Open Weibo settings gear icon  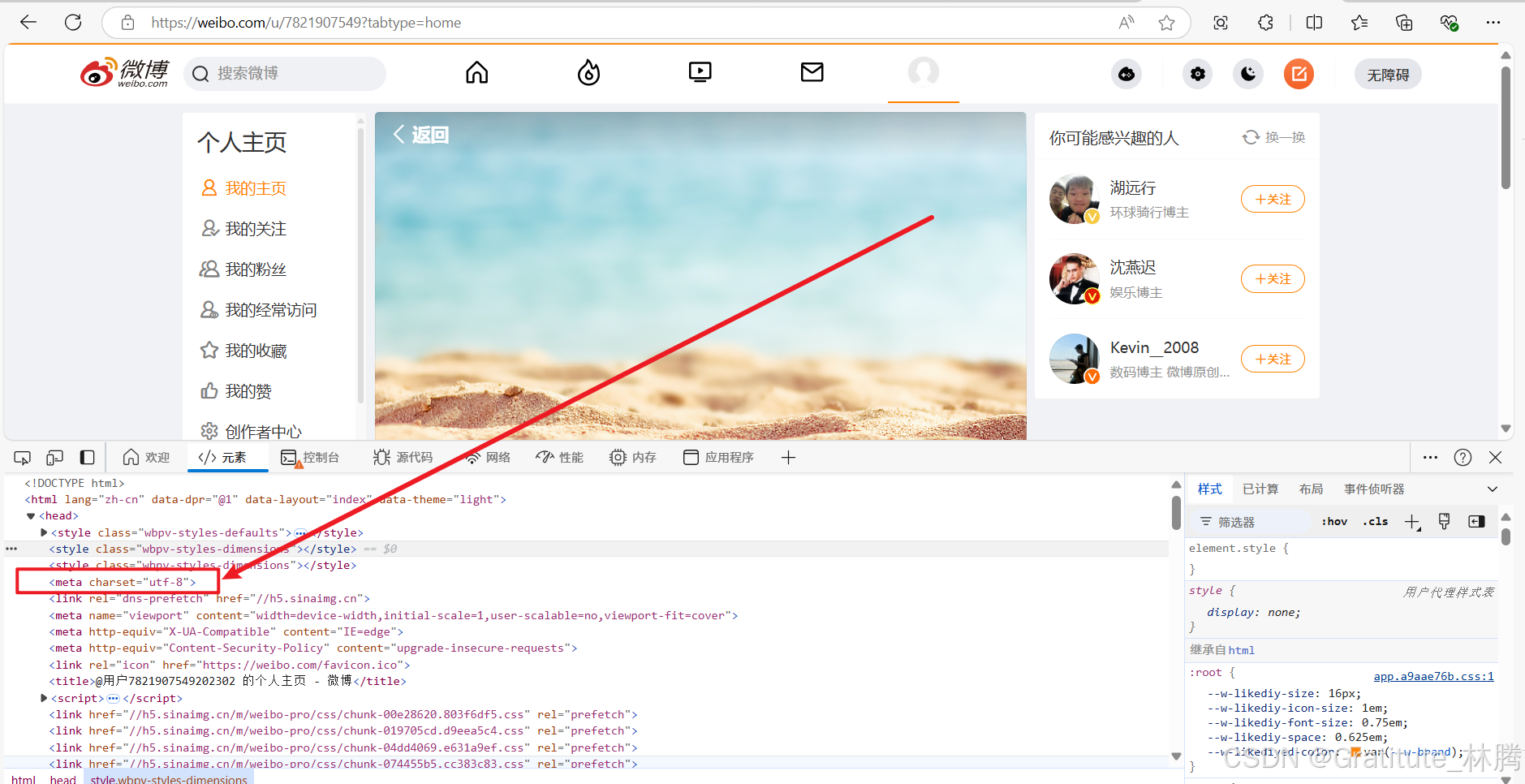tap(1198, 74)
